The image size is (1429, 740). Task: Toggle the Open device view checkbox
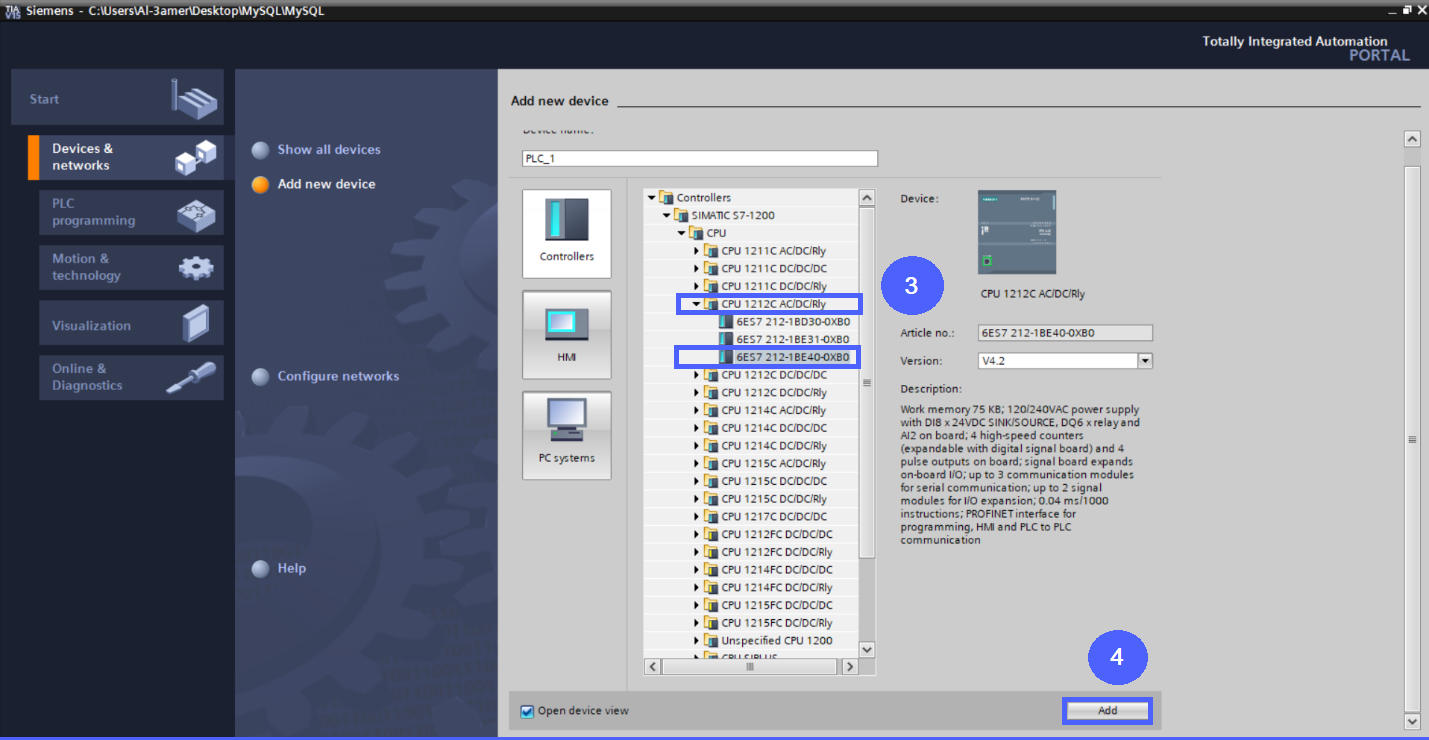[527, 711]
